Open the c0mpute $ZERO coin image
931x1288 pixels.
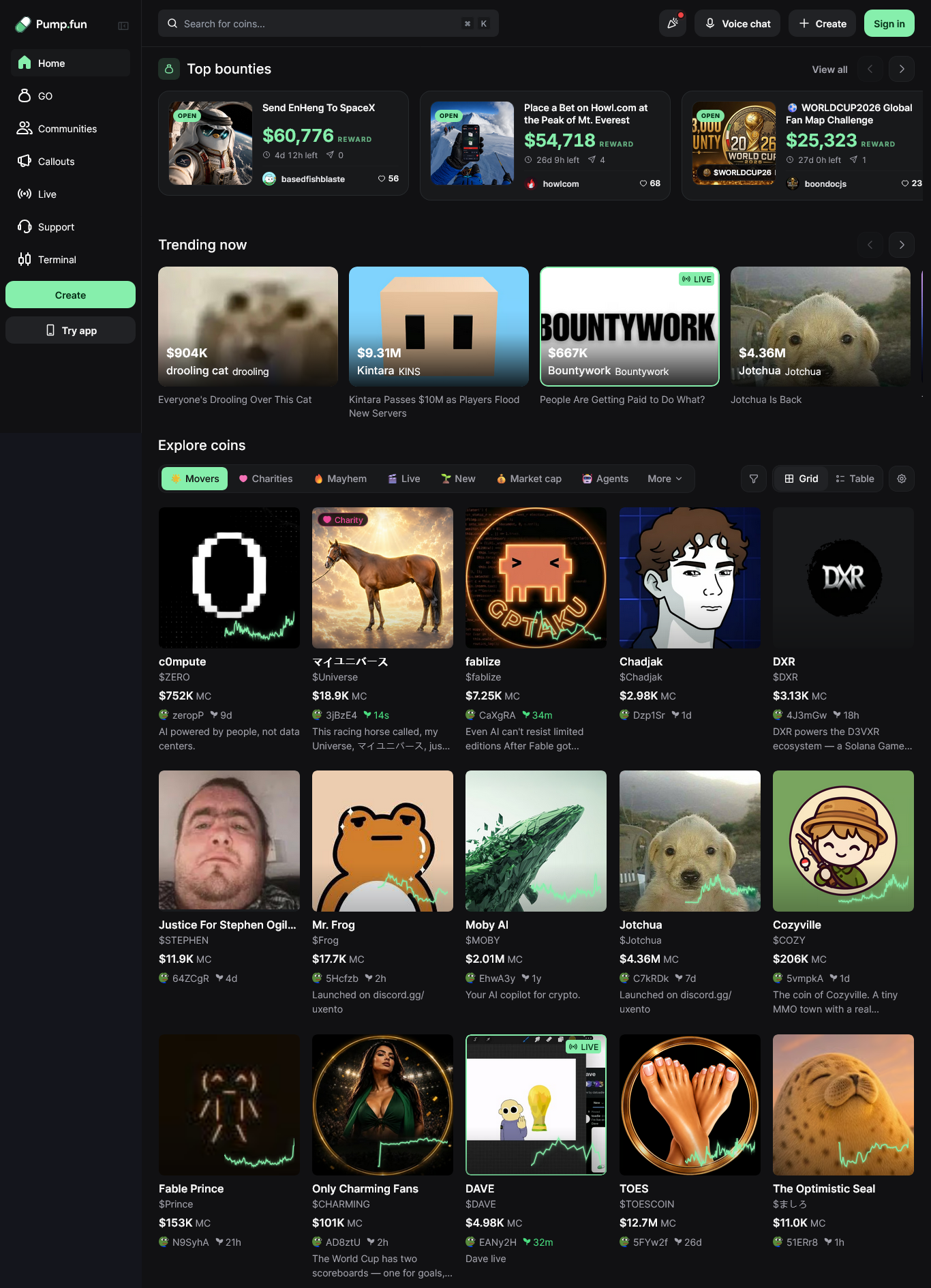point(229,578)
